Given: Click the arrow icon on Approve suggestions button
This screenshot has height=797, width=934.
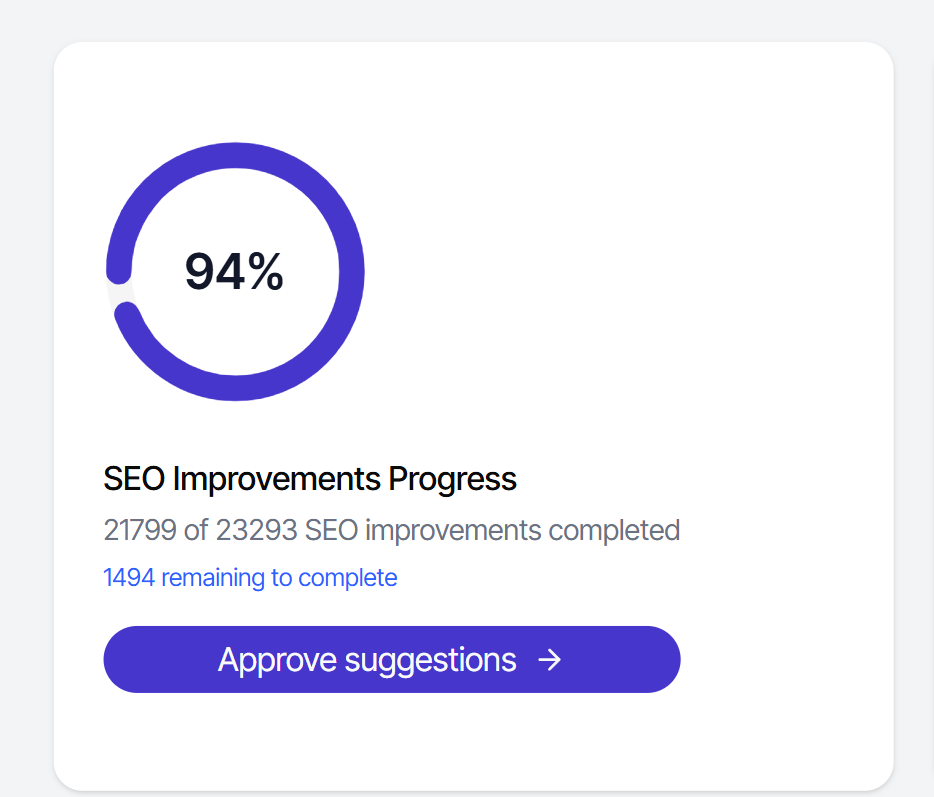Looking at the screenshot, I should point(548,659).
